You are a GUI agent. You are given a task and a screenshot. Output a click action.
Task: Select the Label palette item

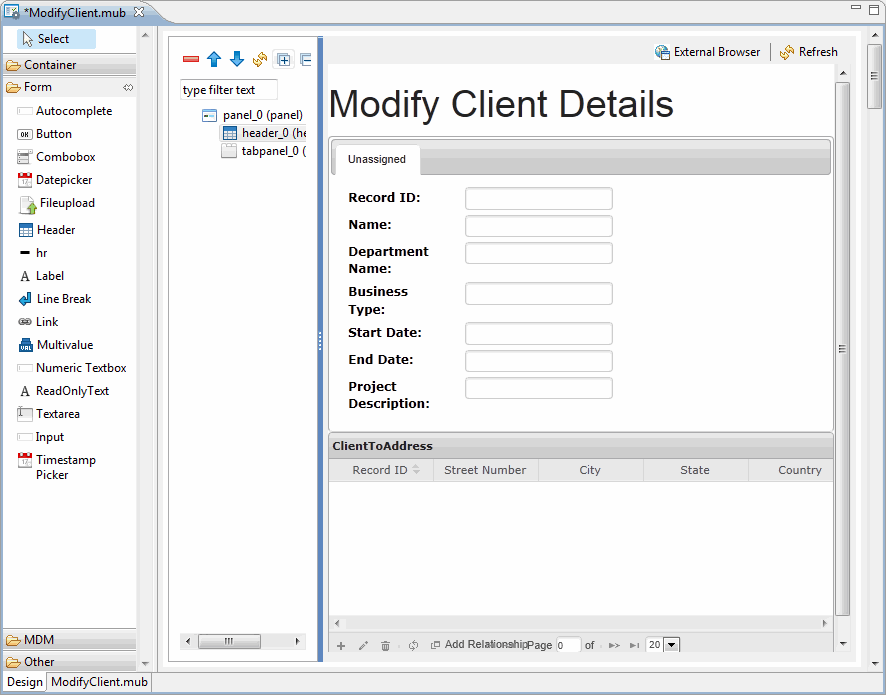pyautogui.click(x=41, y=276)
